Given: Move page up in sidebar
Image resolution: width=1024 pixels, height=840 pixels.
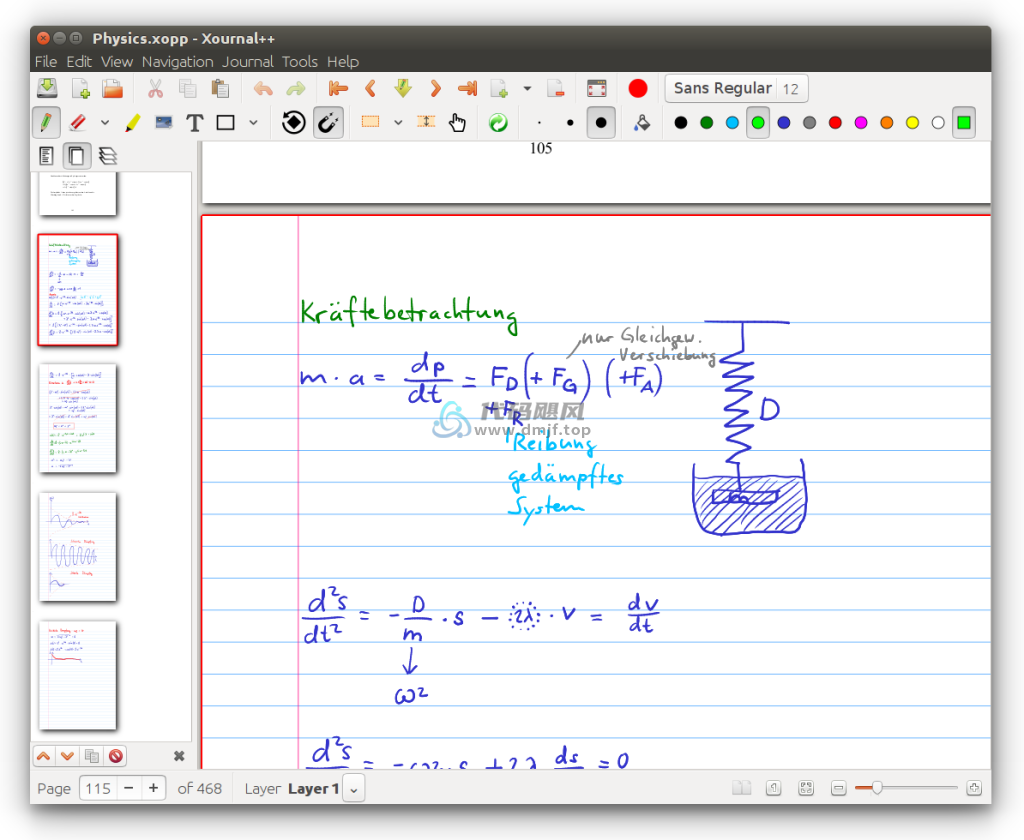Looking at the screenshot, I should (44, 756).
